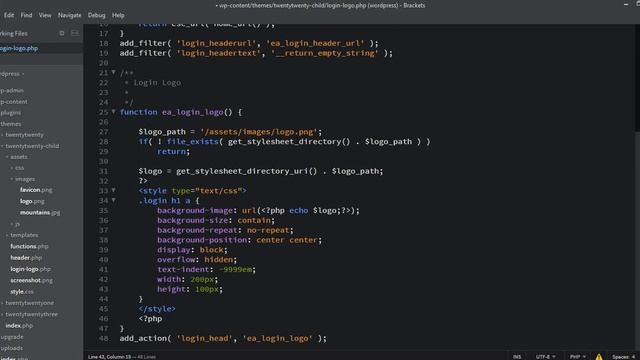
Task: Open the Debug menu
Action: pos(96,15)
